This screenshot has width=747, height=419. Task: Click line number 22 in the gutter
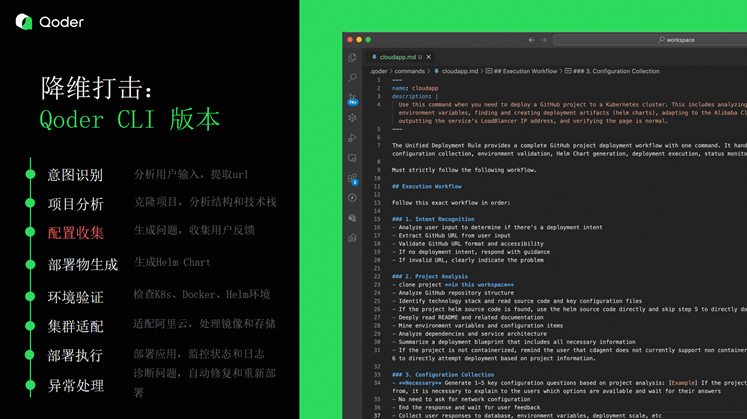377,276
